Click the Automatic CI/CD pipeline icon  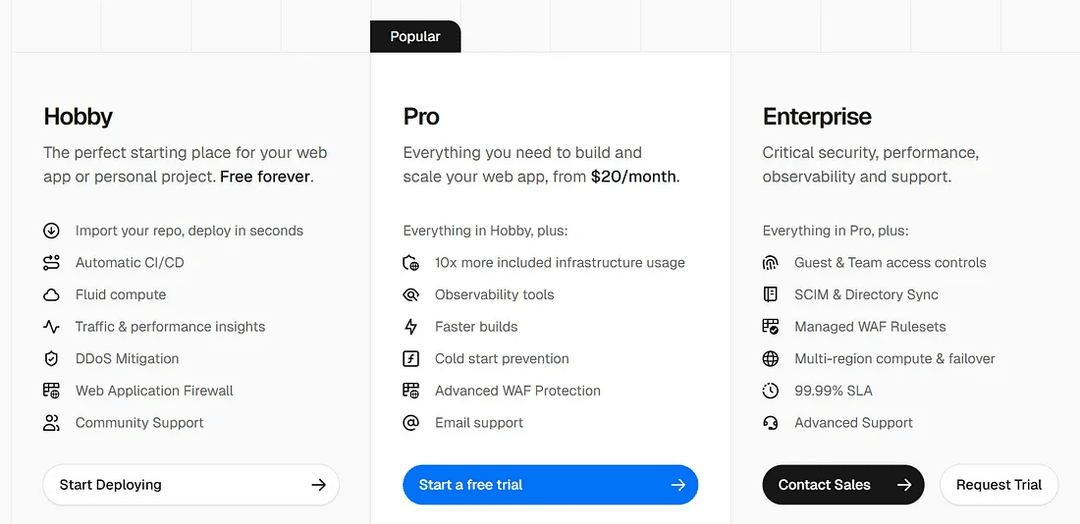[x=51, y=262]
